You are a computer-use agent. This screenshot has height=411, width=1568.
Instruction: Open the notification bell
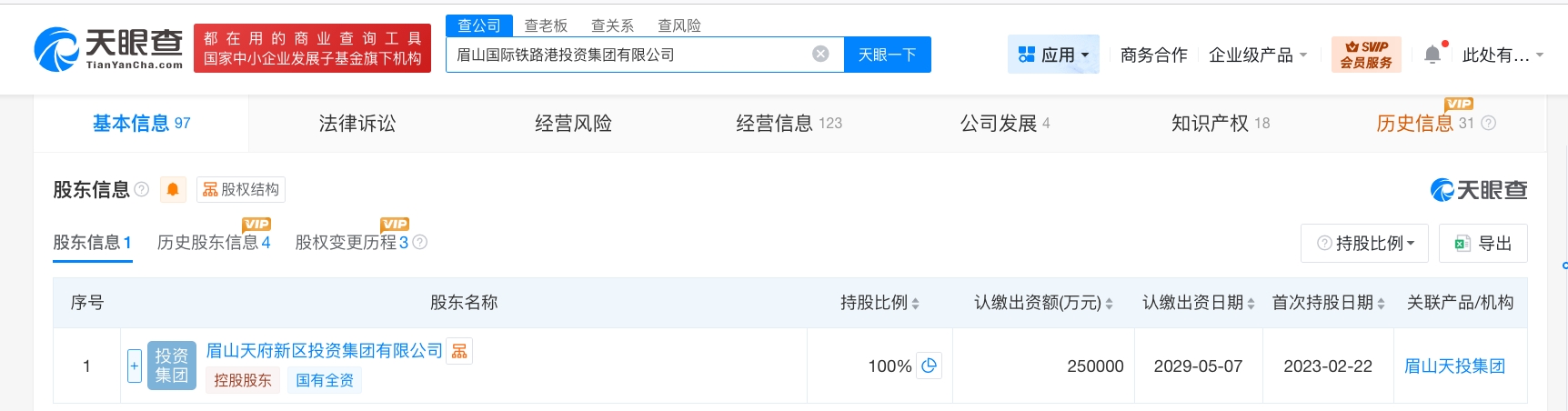(1432, 55)
